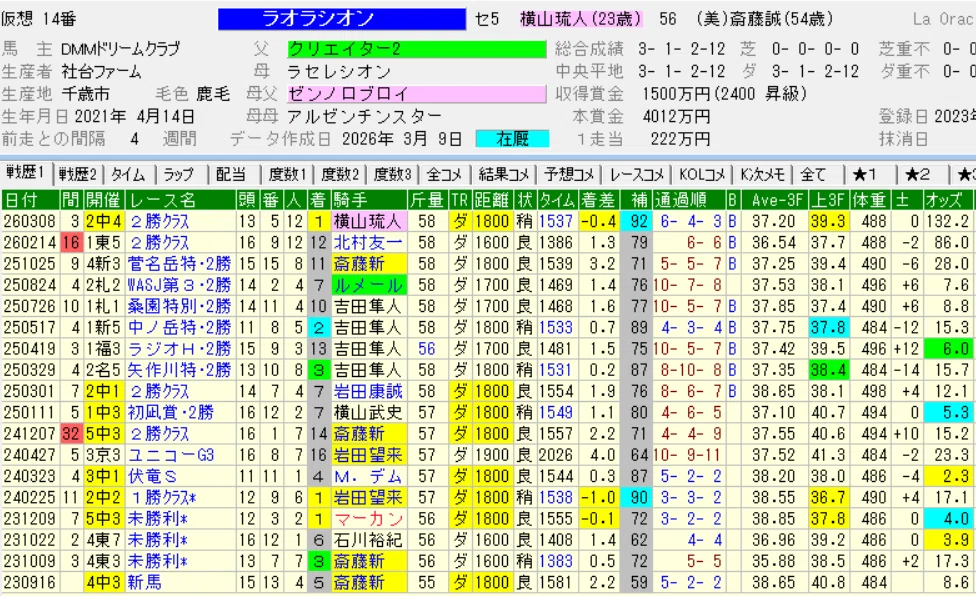Select the 度数1 tab
The image size is (976, 596).
[x=286, y=175]
